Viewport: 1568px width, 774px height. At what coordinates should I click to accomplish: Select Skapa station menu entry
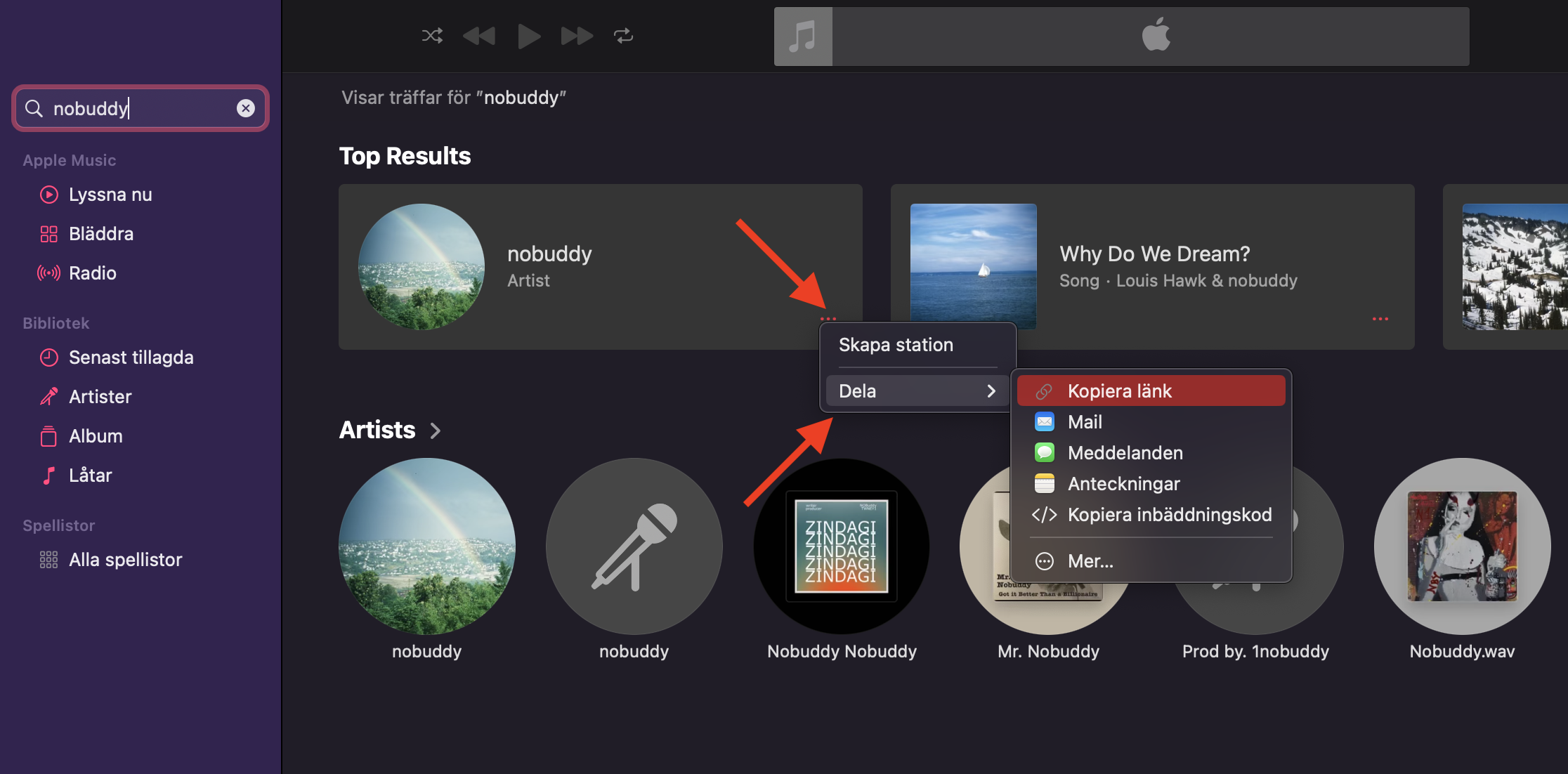917,345
